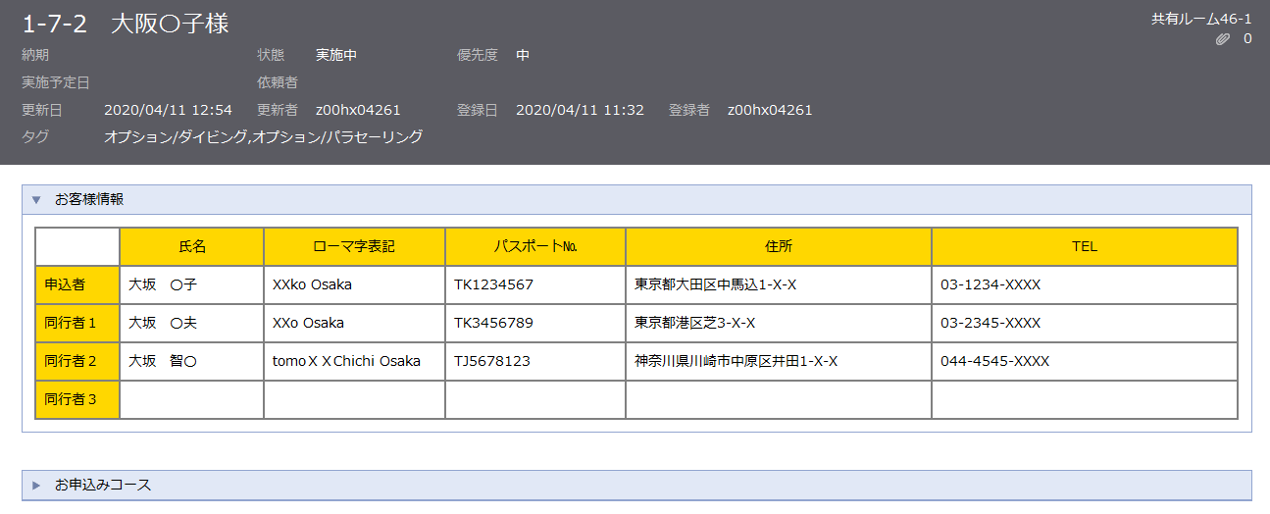Image resolution: width=1270 pixels, height=514 pixels.
Task: Click the title 1-7-2 大阪〇子様
Action: click(126, 24)
